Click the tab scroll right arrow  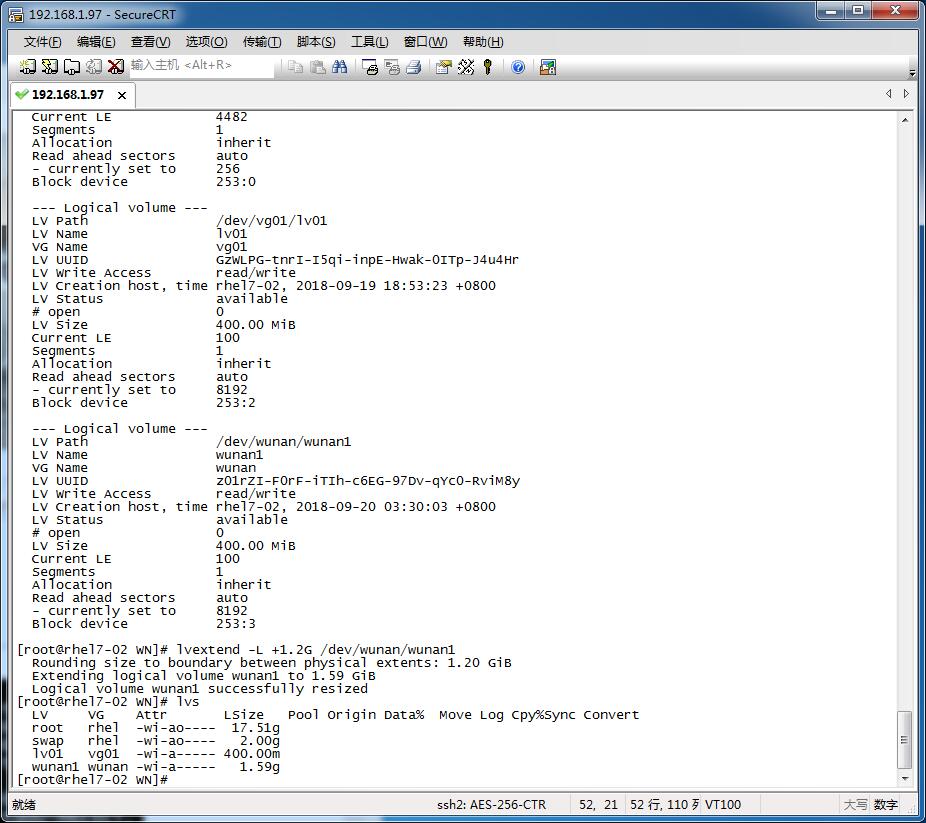point(906,94)
